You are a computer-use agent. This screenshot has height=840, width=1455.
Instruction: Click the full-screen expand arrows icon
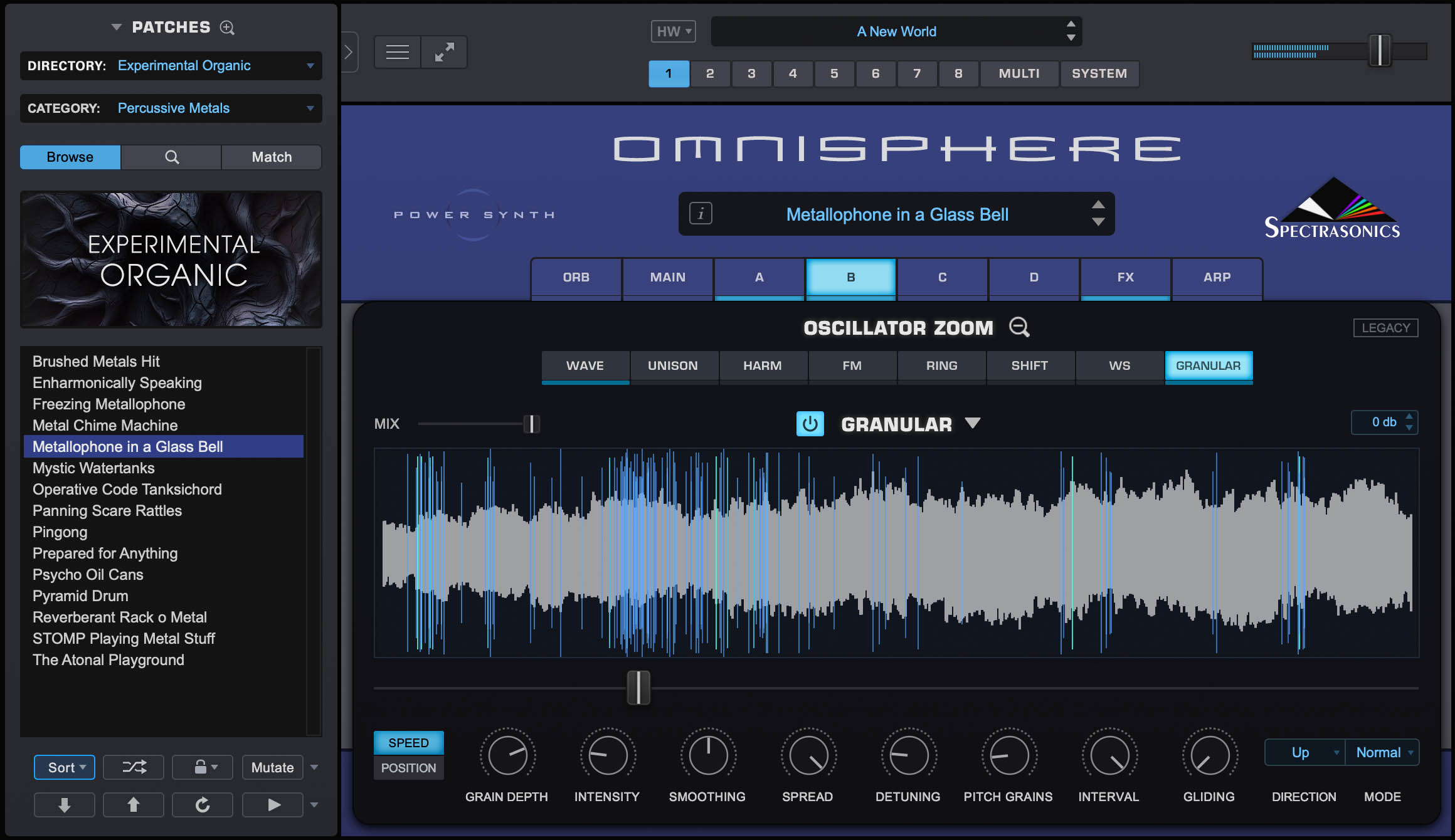tap(444, 51)
